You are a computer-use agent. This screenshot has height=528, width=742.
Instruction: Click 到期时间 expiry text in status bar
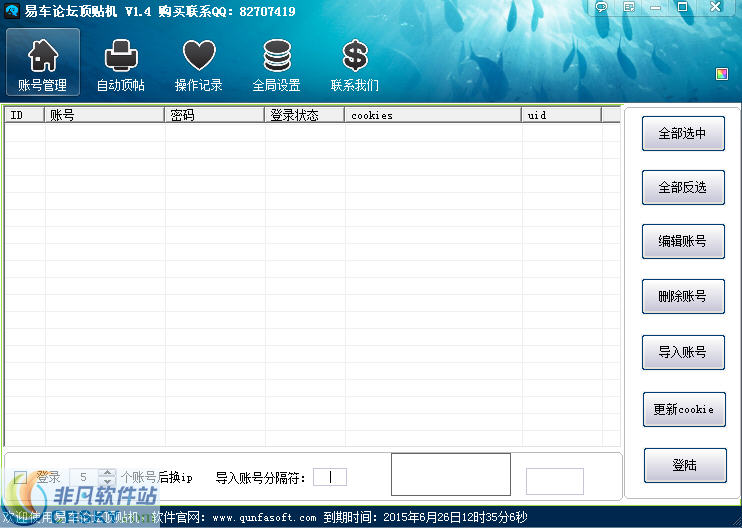(x=425, y=517)
